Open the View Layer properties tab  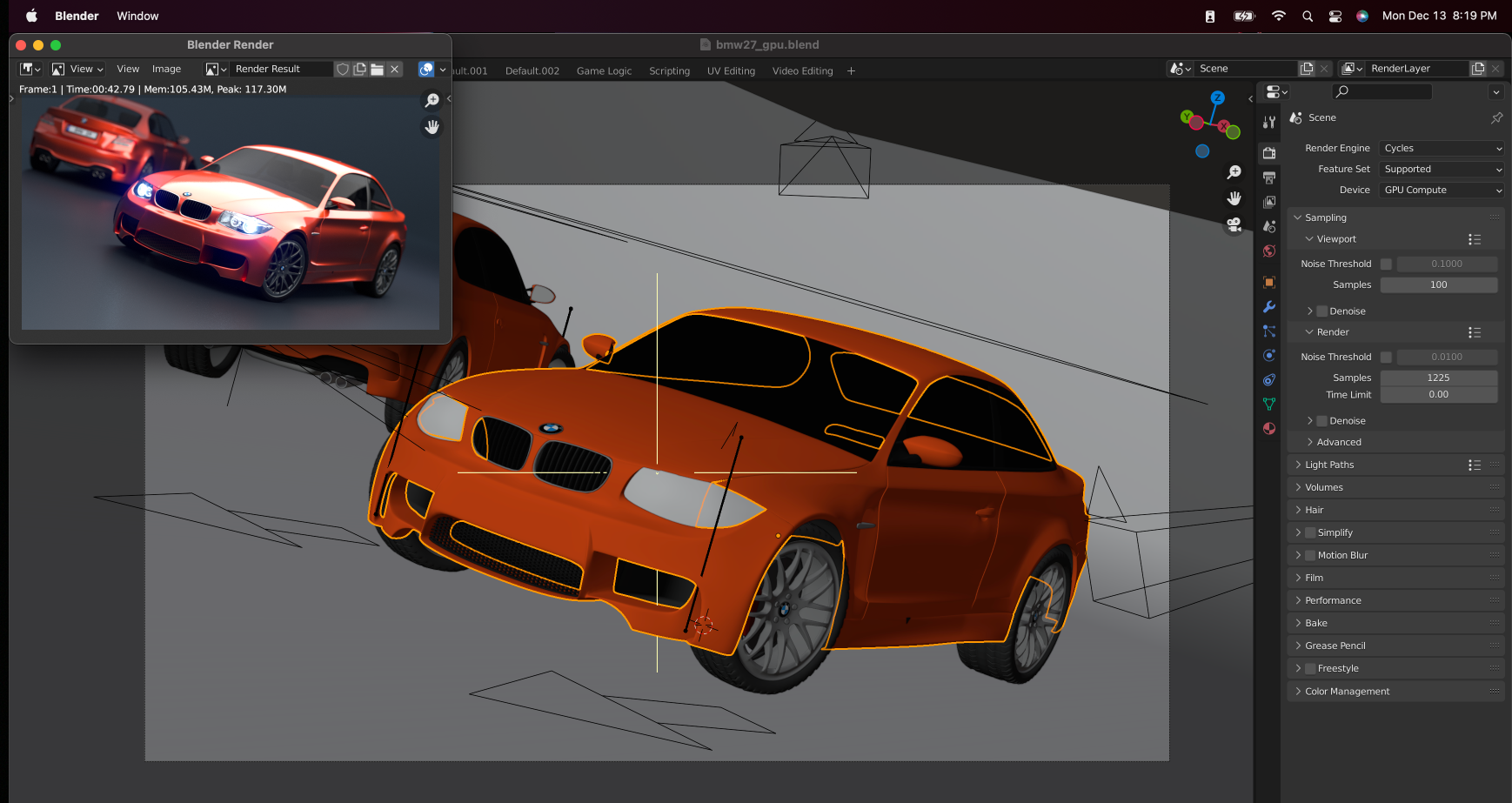point(1269,202)
